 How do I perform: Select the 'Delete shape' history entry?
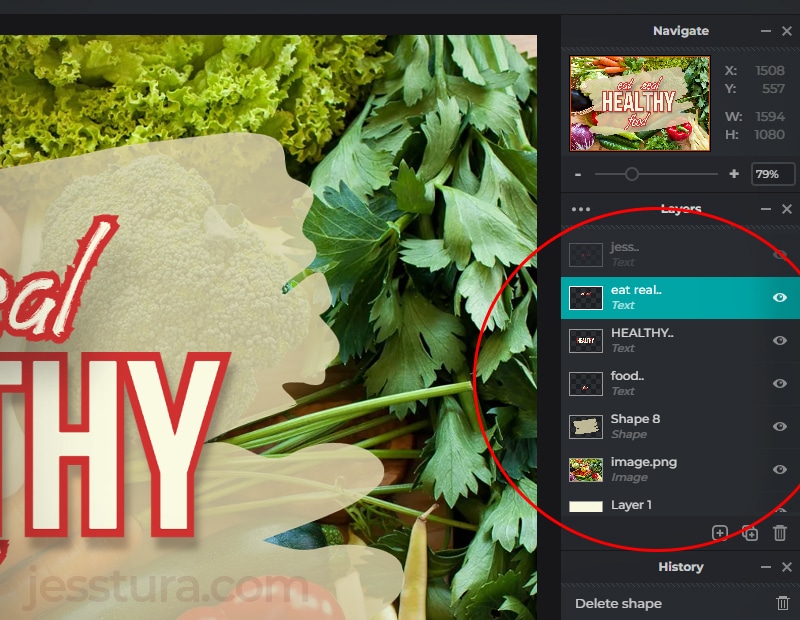tap(618, 604)
